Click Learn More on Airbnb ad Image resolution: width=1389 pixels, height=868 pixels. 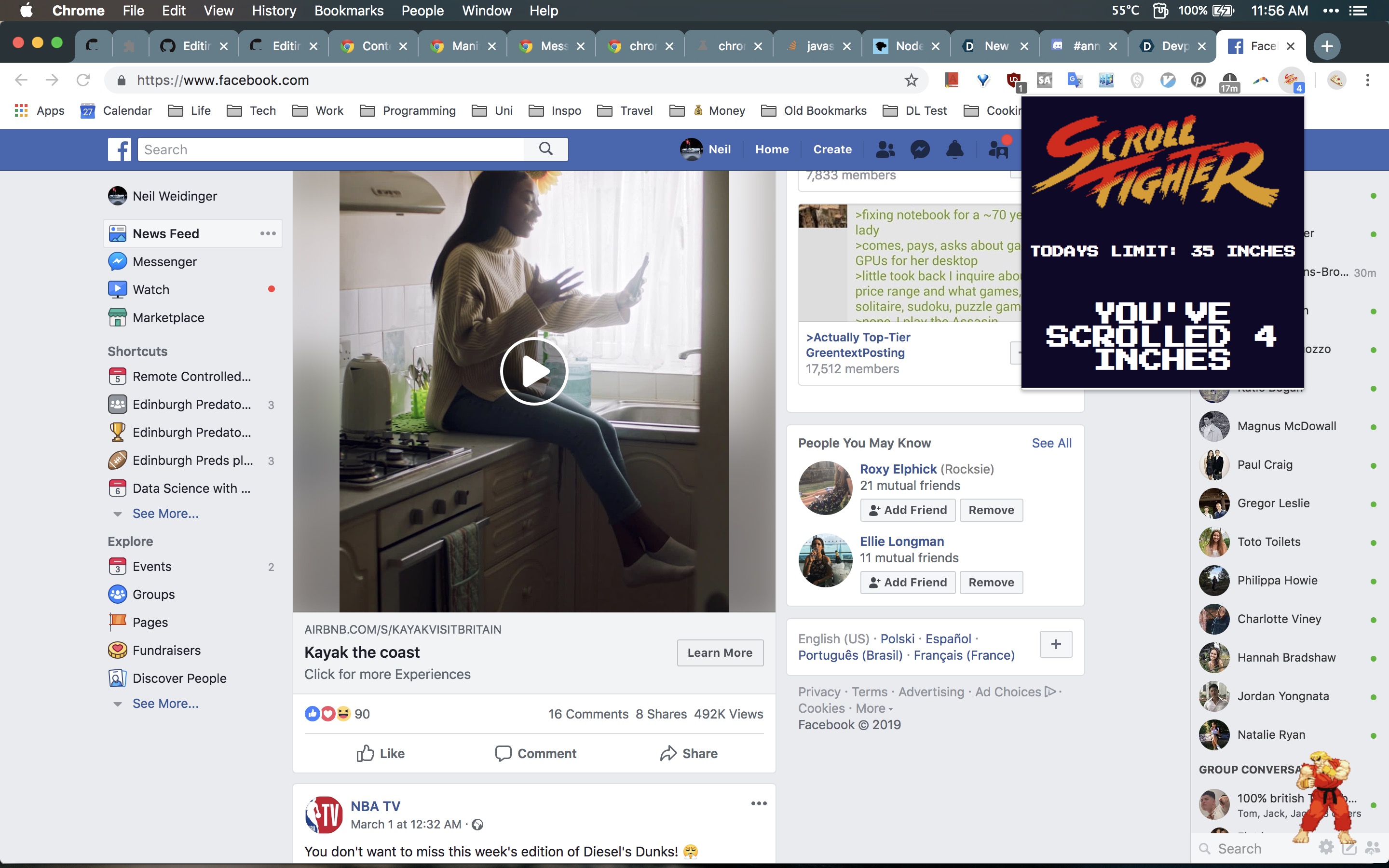720,653
